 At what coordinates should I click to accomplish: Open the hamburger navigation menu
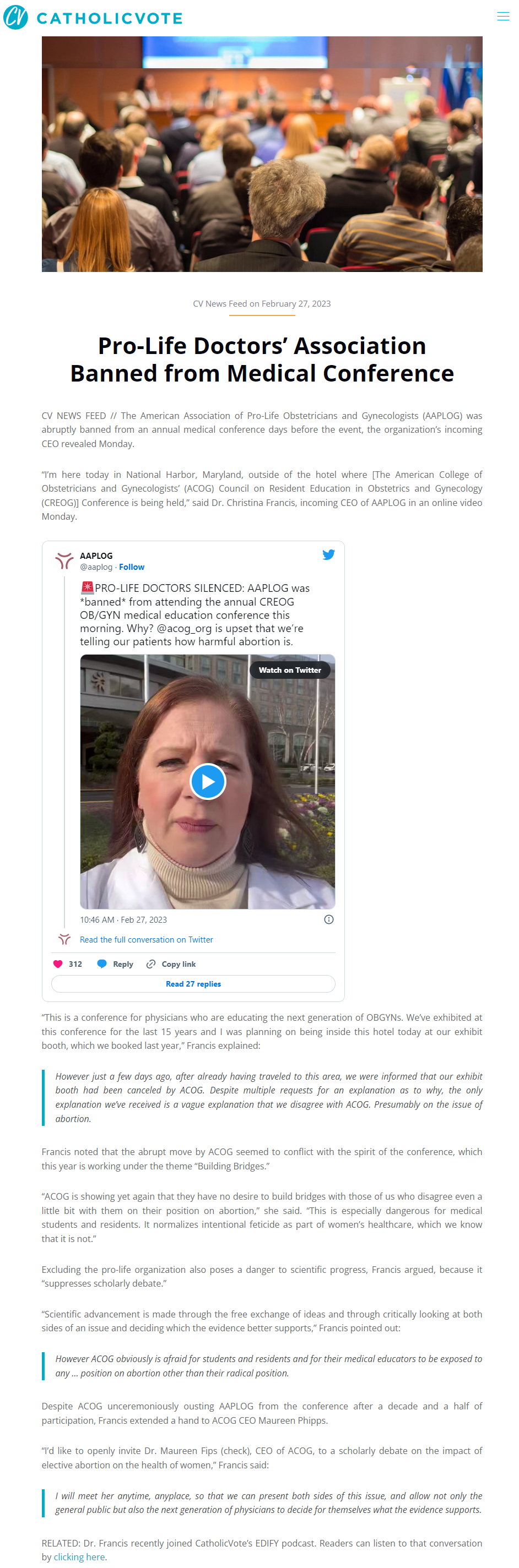pos(502,17)
